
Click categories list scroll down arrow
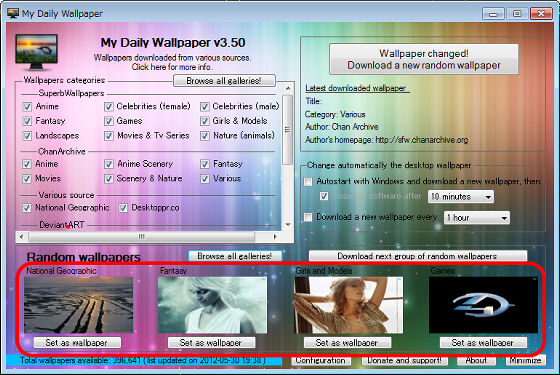click(288, 225)
